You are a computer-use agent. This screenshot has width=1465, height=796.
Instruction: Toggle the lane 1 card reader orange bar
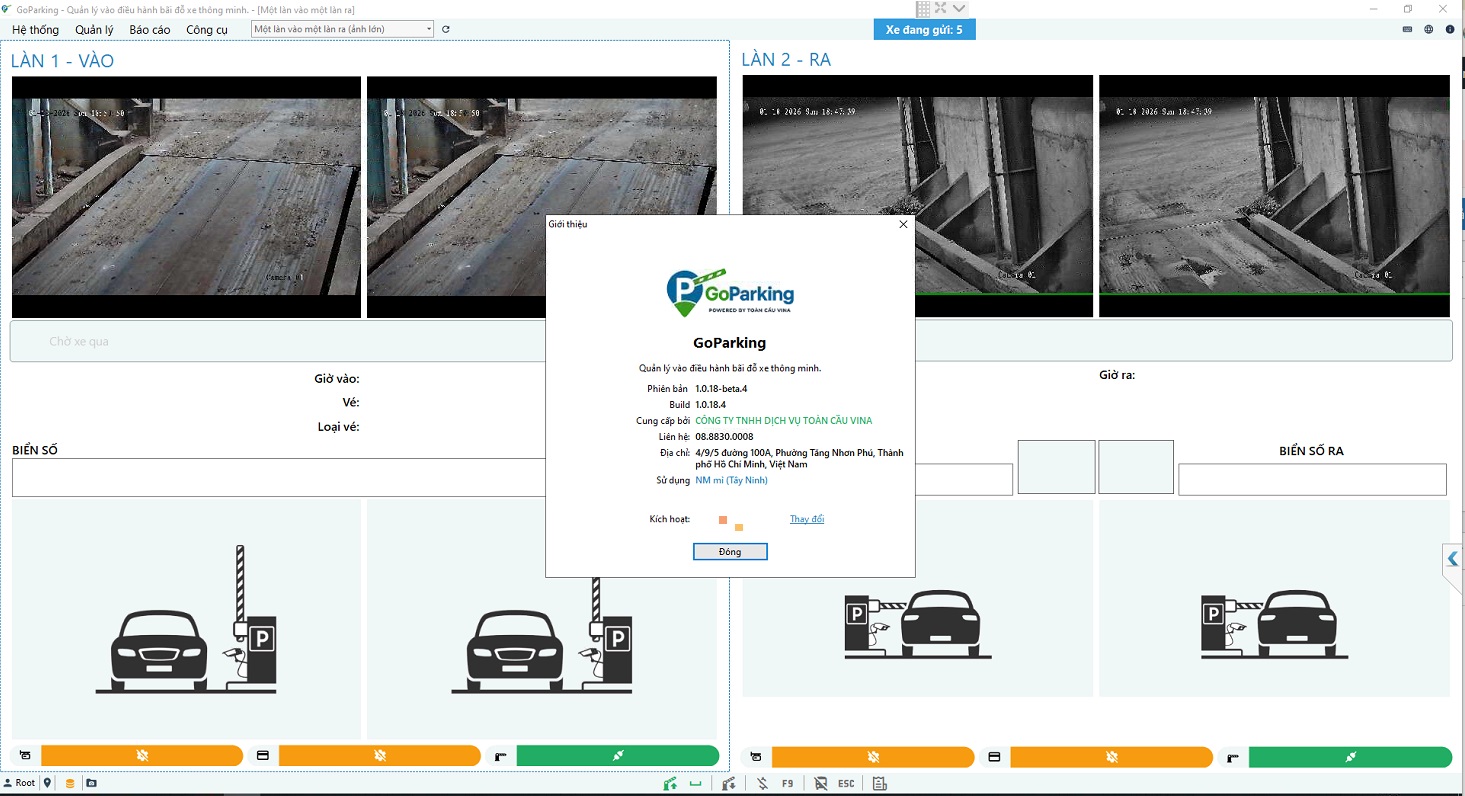pyautogui.click(x=380, y=756)
